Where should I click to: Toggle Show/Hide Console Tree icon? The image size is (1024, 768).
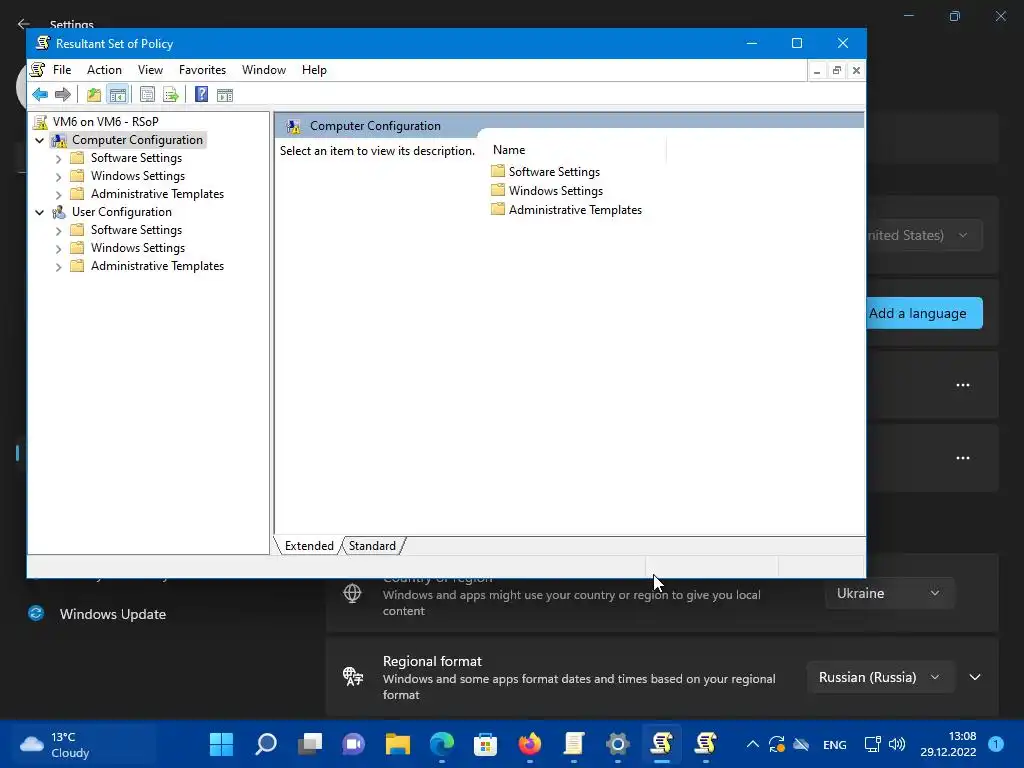[118, 95]
